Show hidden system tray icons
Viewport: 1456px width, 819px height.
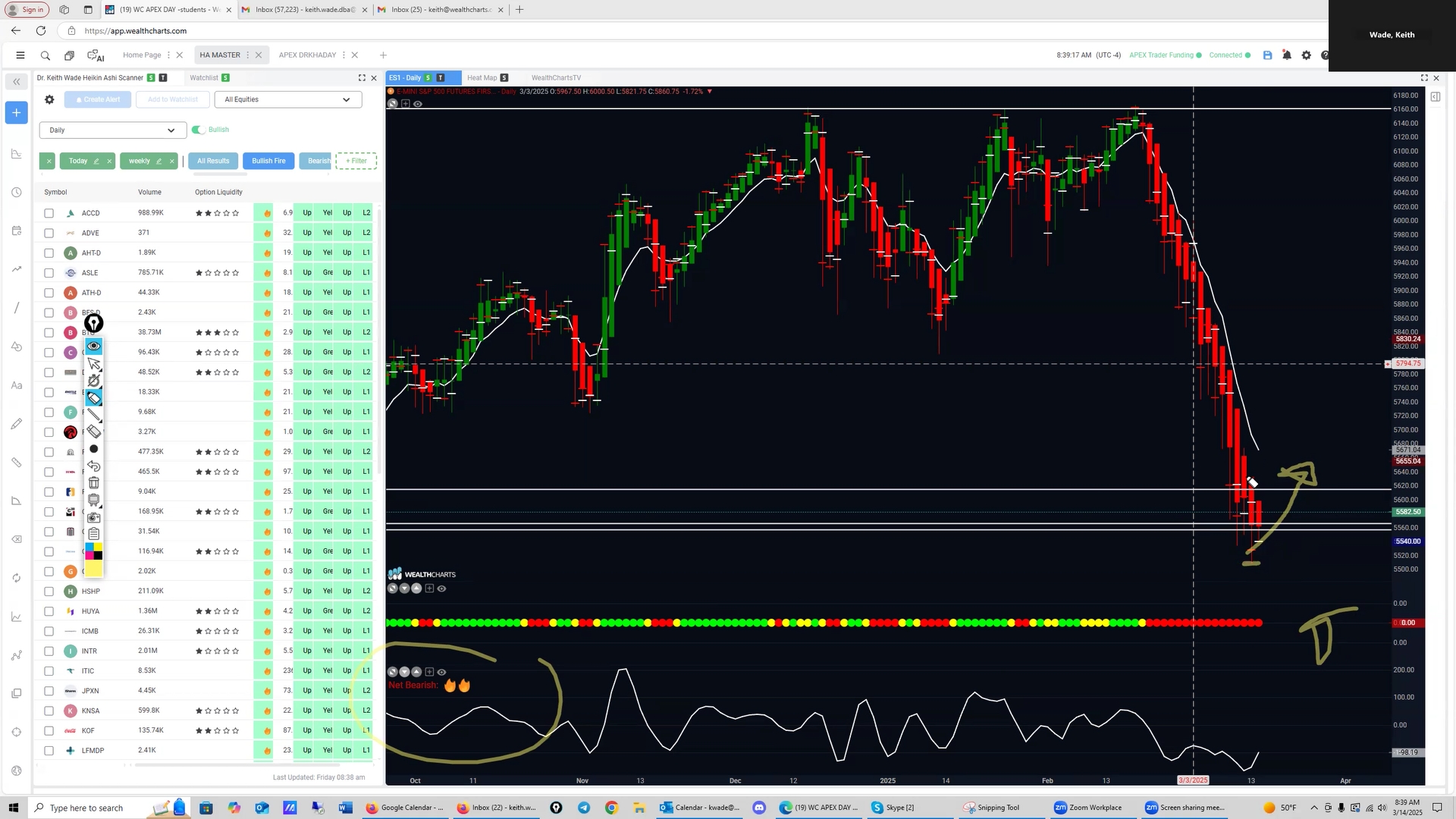click(x=1314, y=808)
